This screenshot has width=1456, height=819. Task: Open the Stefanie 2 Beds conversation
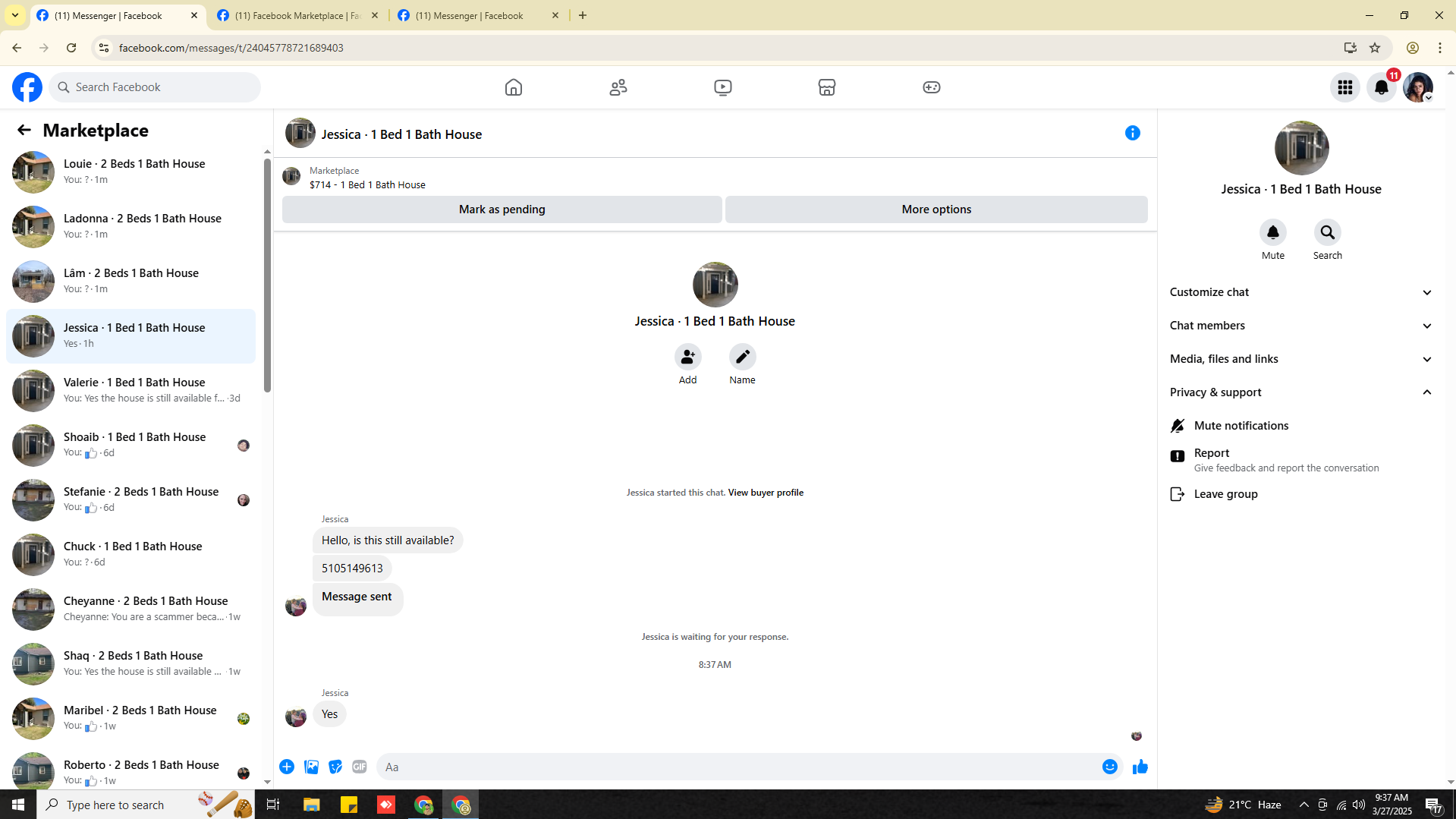point(131,500)
